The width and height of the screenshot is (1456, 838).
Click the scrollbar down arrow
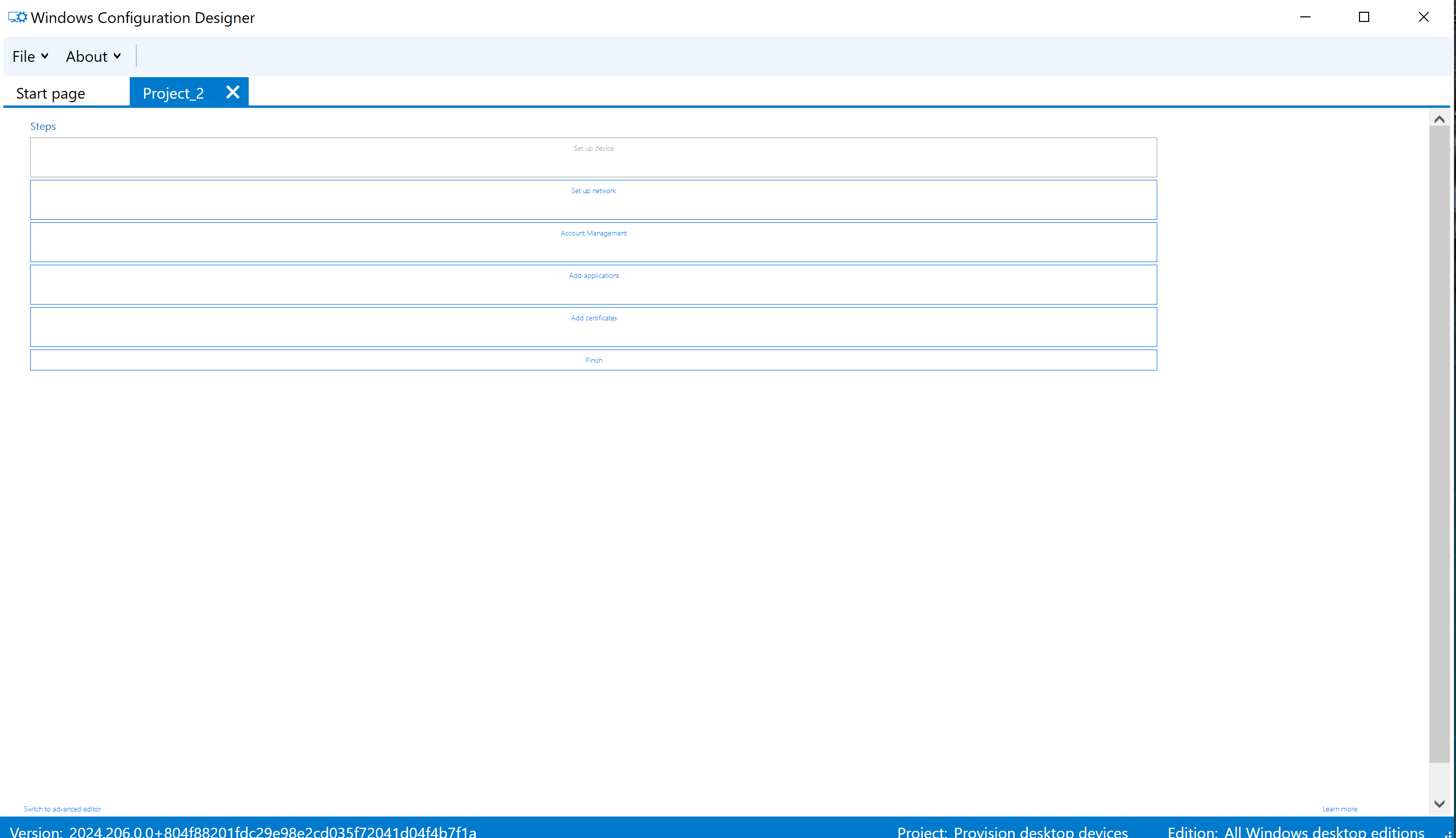tap(1439, 803)
